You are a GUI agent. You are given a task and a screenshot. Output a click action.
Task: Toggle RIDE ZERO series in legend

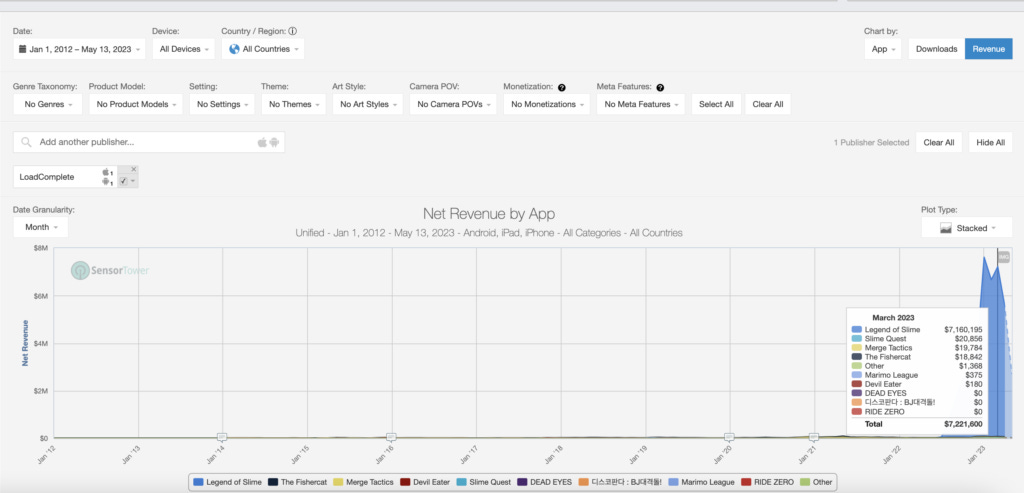(x=767, y=482)
